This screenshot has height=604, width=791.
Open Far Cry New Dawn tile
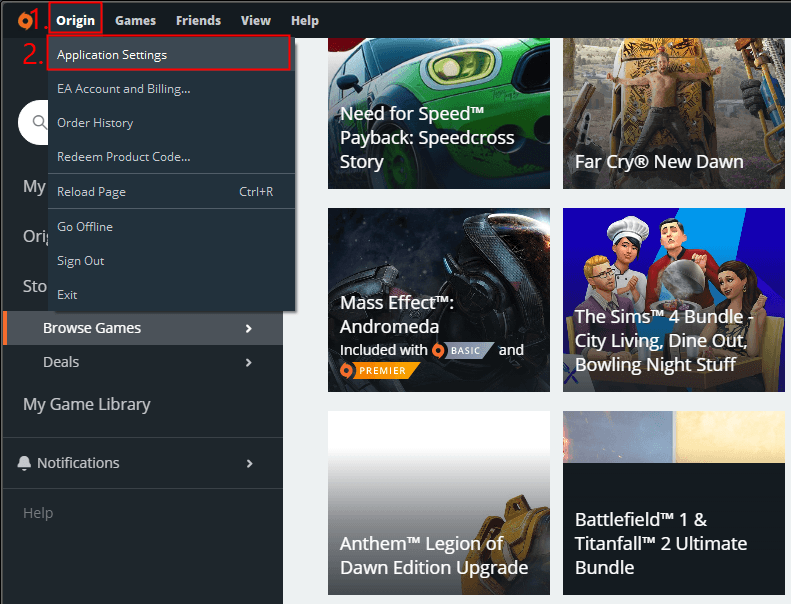674,114
